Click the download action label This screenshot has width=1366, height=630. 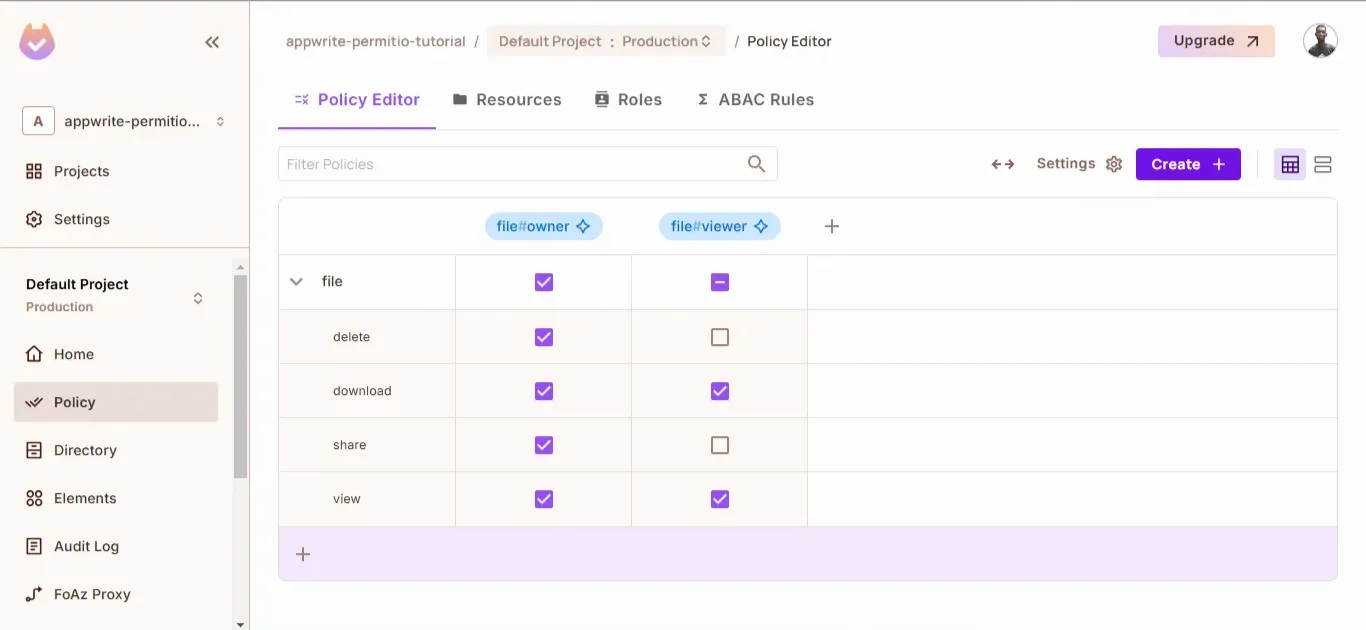(x=362, y=391)
